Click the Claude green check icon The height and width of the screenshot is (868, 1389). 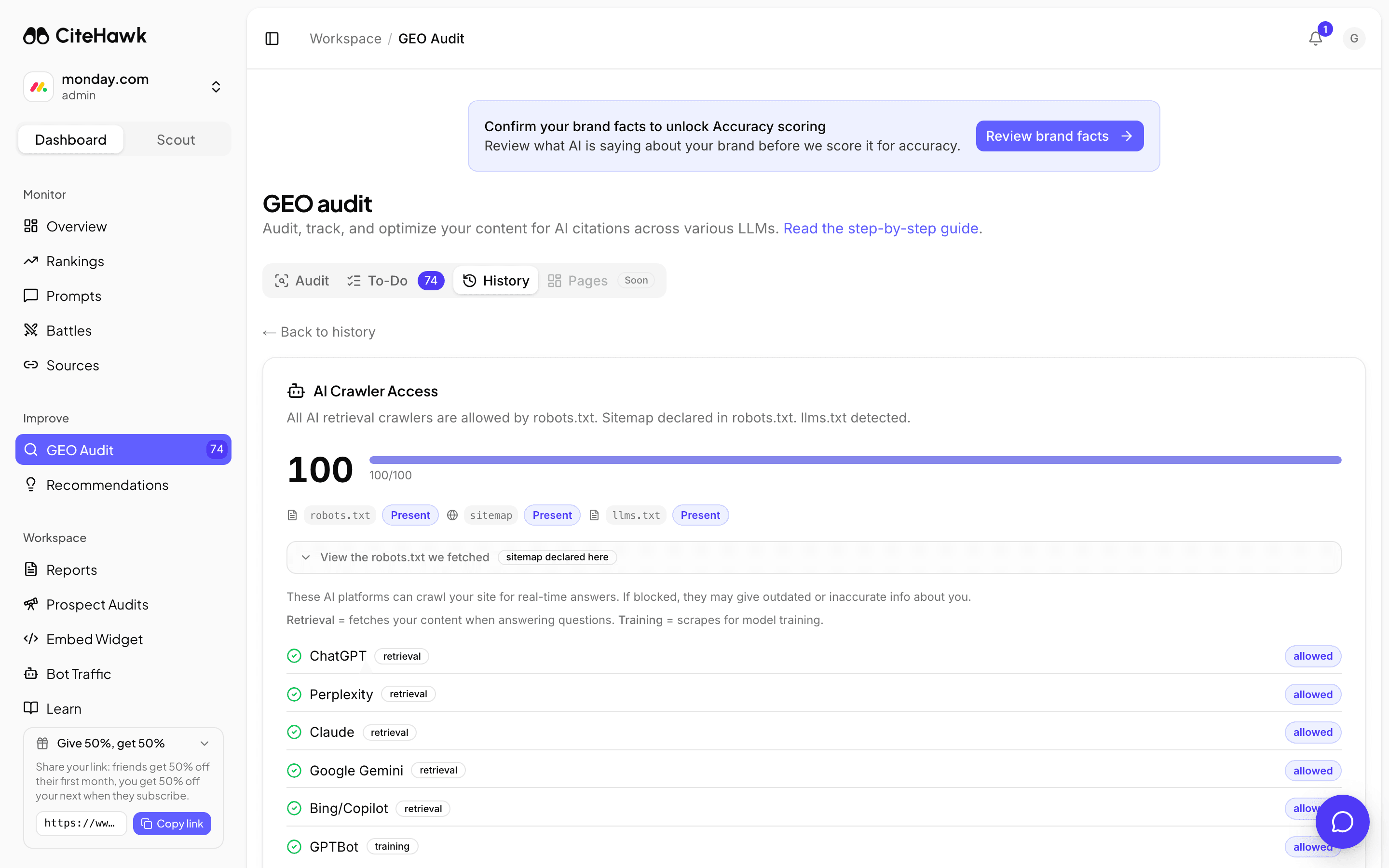[x=294, y=732]
